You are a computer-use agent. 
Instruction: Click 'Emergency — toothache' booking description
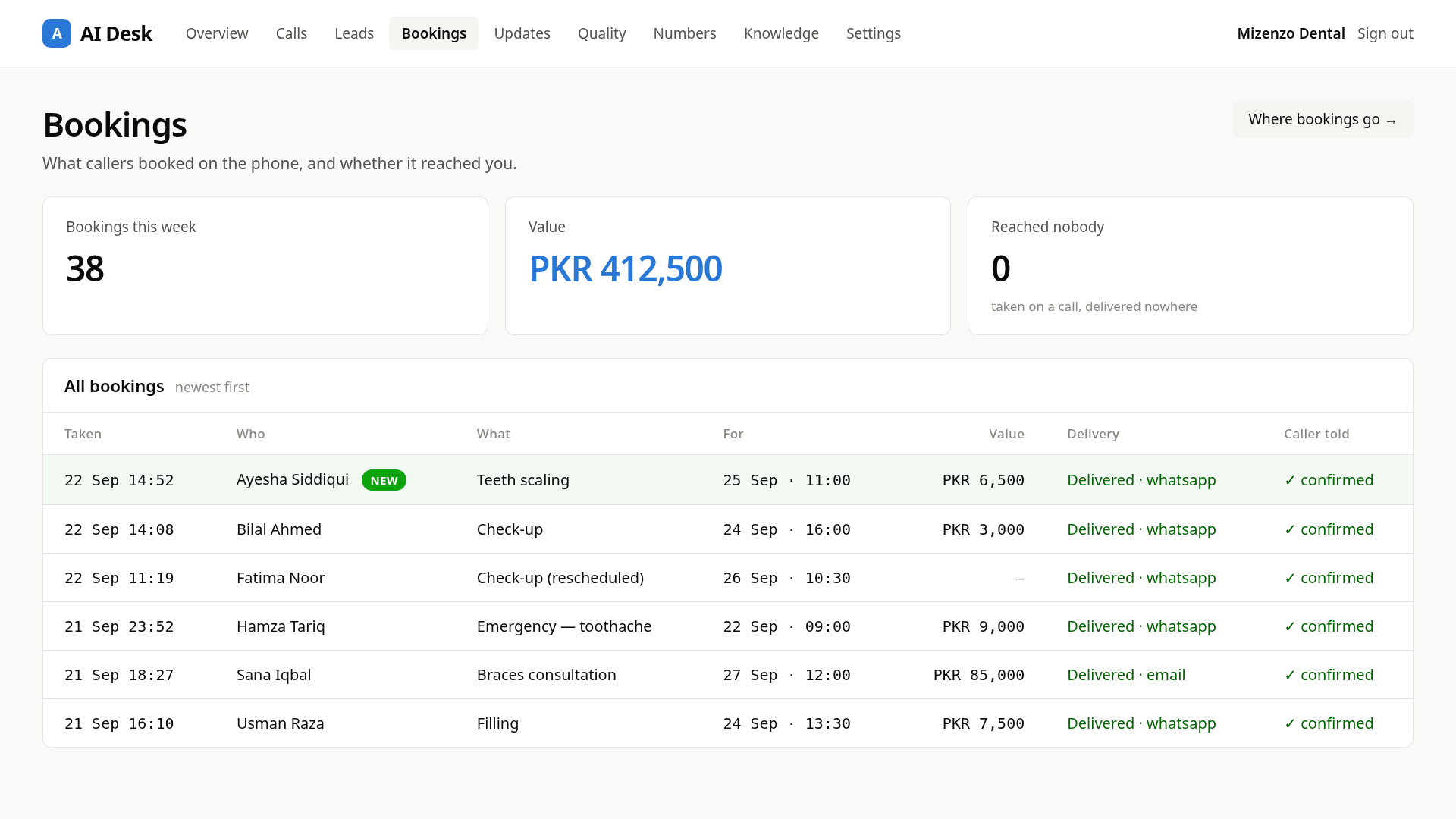(564, 626)
